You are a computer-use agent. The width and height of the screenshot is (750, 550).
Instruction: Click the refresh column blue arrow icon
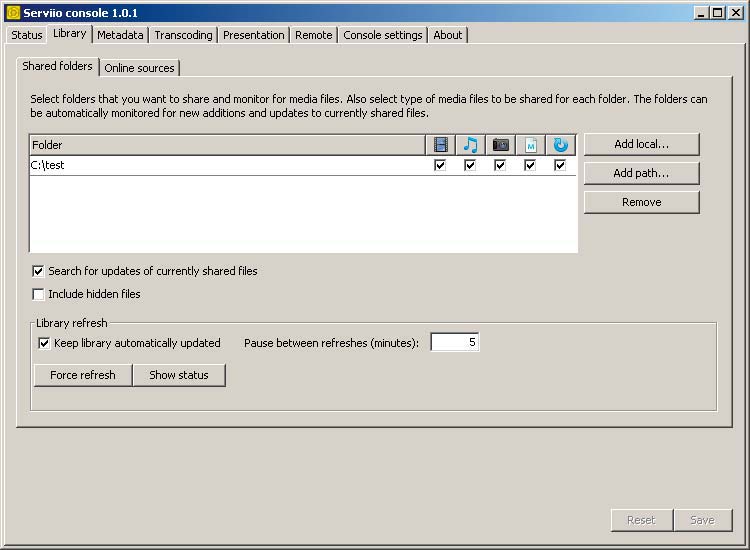560,145
